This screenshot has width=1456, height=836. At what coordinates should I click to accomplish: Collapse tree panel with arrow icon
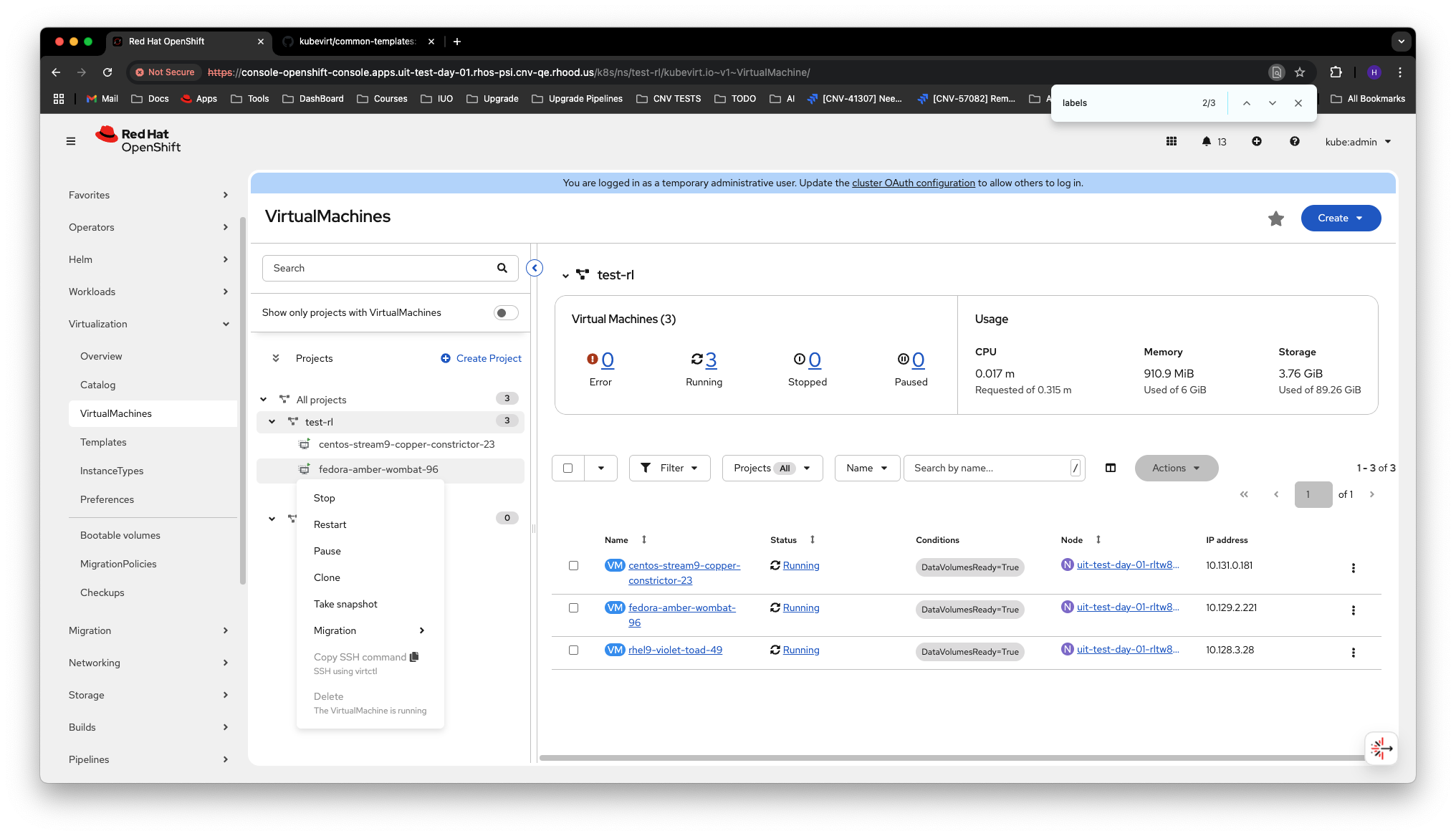click(x=535, y=268)
